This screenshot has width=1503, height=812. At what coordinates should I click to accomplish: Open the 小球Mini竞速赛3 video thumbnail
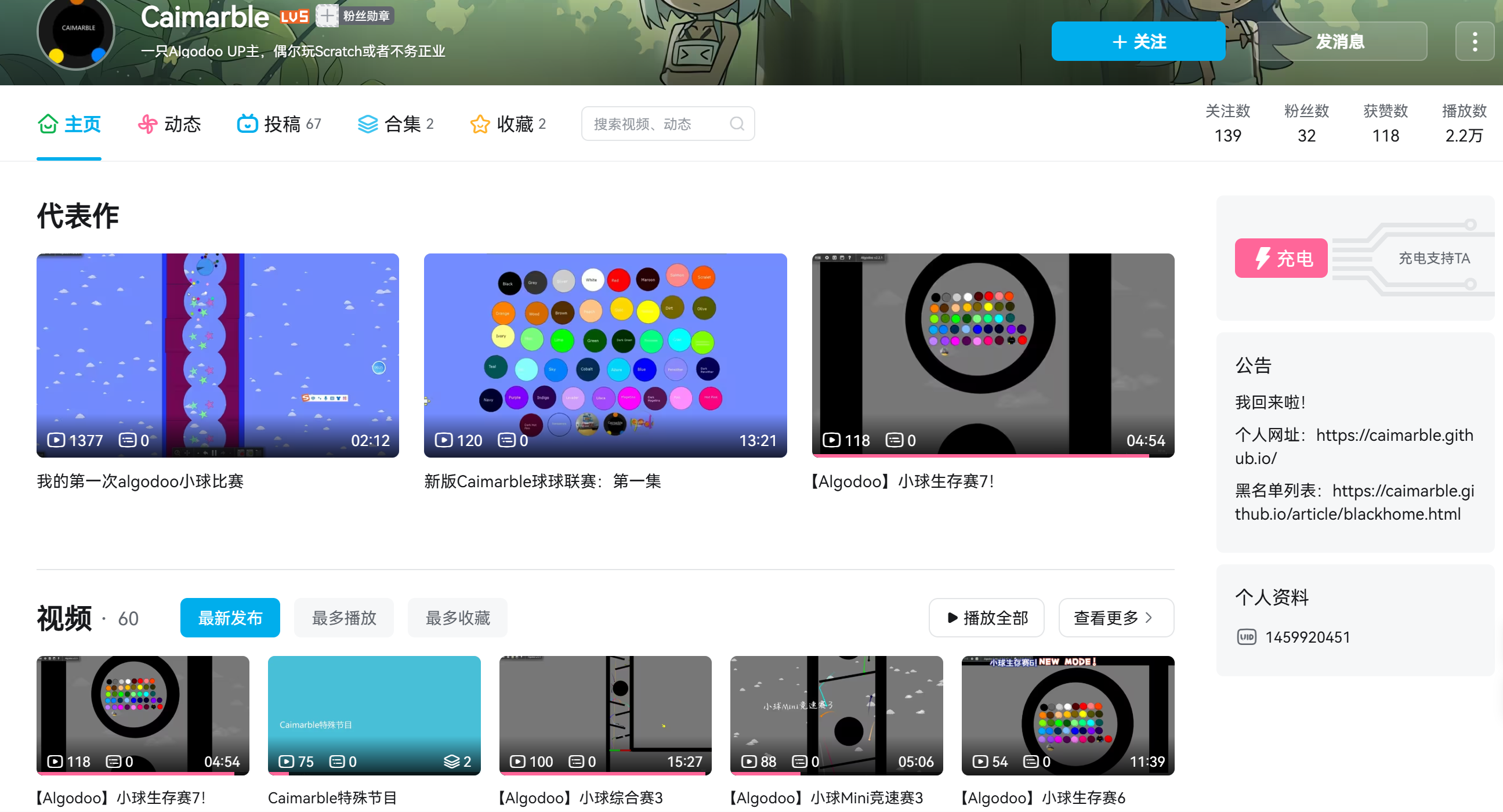point(836,716)
